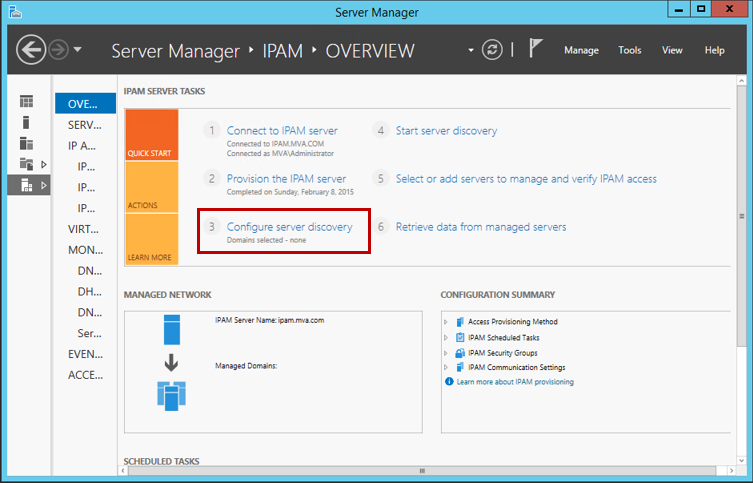Expand the File and Storage Services arrow
This screenshot has width=753, height=483.
pos(44,165)
